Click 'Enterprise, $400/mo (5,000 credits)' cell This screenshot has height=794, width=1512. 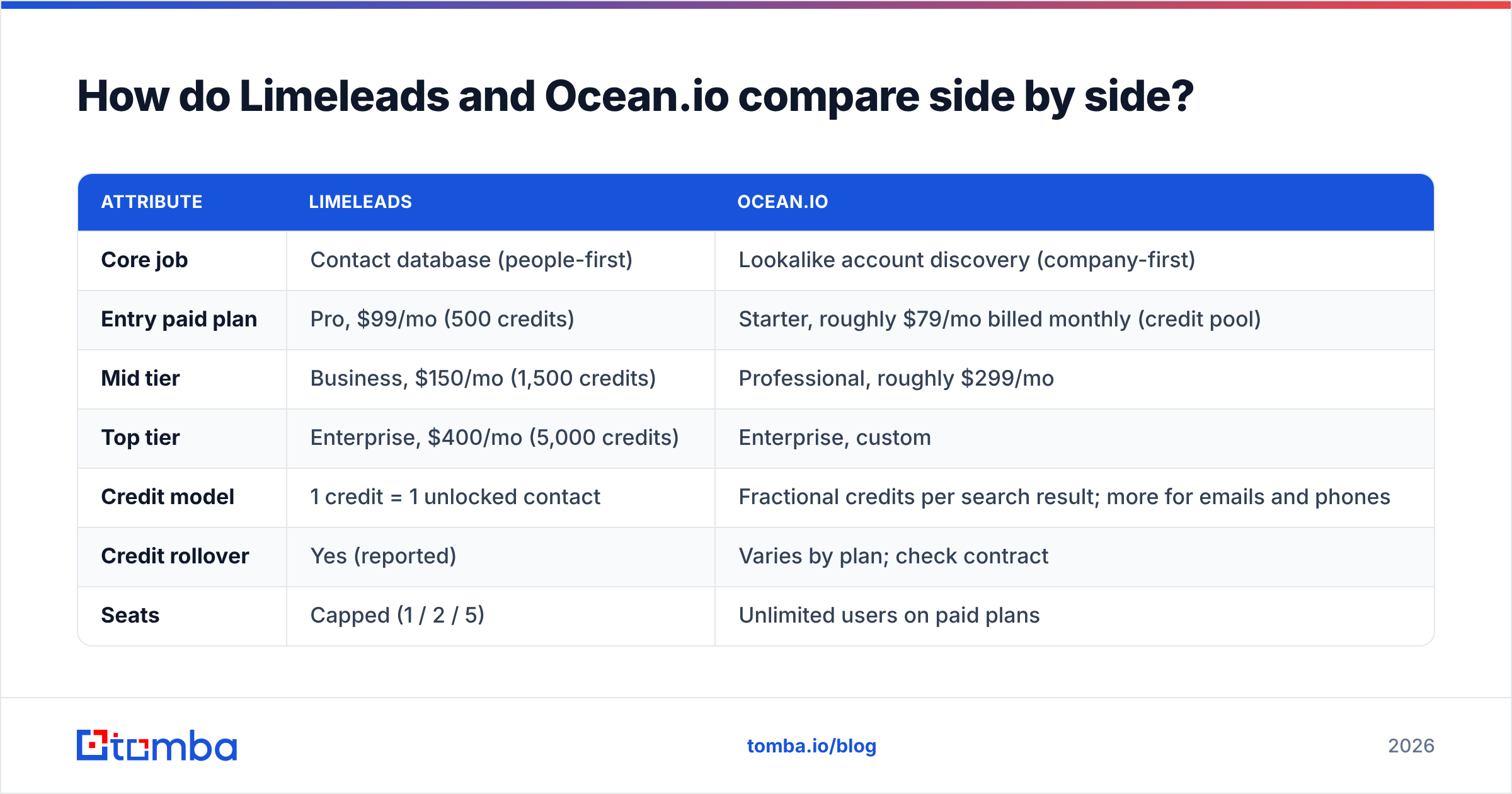coord(495,438)
